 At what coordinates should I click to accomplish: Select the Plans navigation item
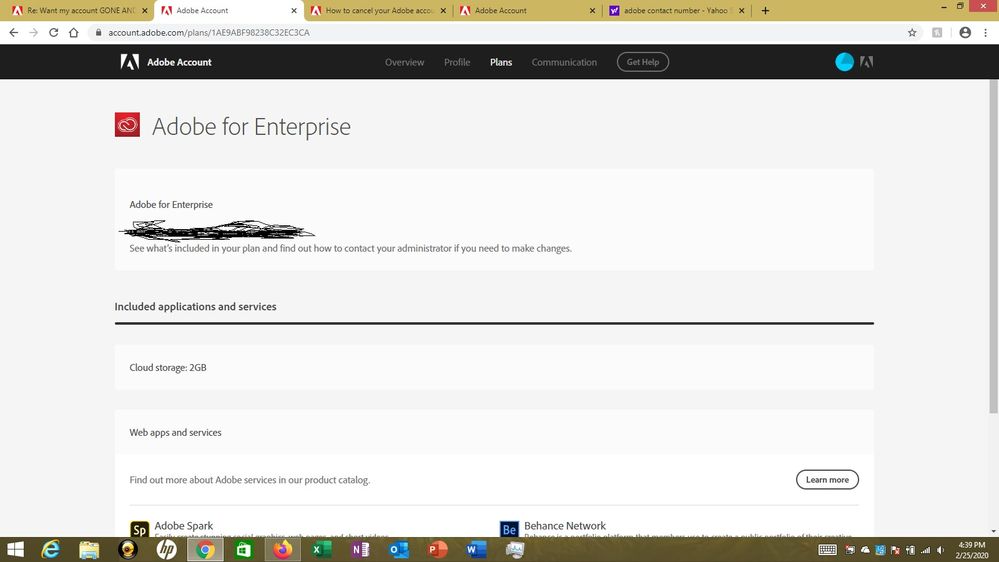point(501,62)
